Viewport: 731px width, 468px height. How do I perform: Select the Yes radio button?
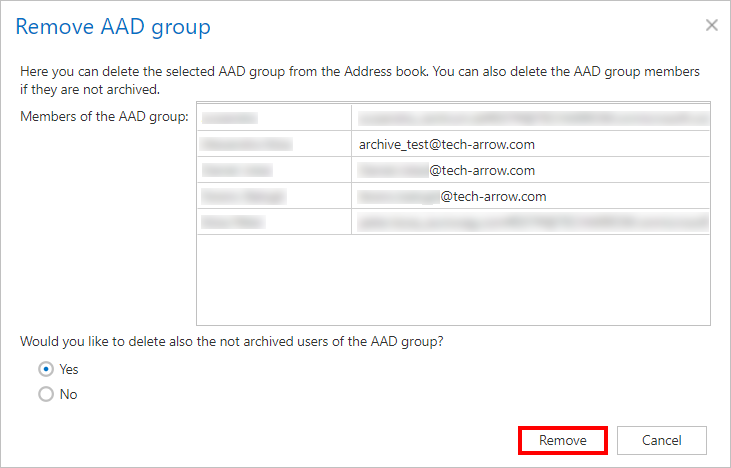[x=46, y=369]
